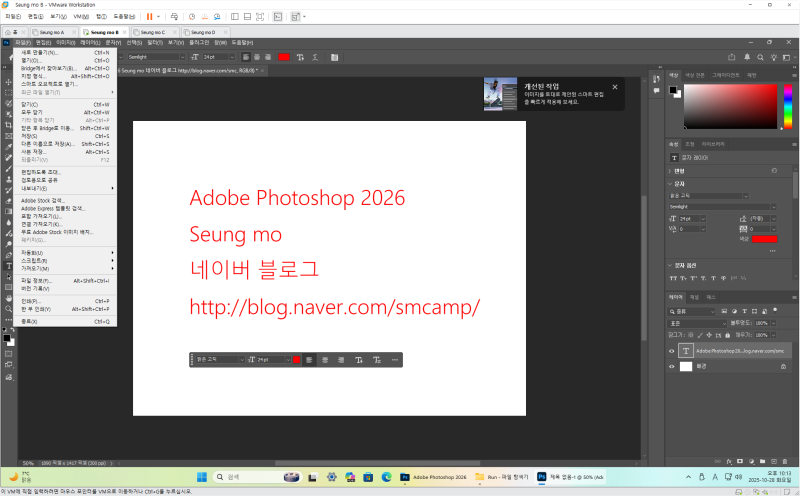Viewport: 800px width, 496px height.
Task: Select the Move tool in Photoshop toolbar
Action: coord(9,82)
